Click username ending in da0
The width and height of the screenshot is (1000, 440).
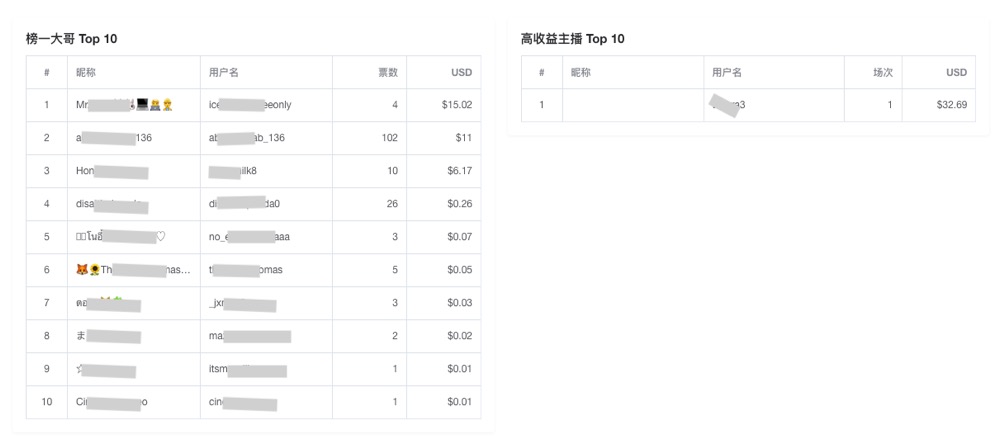point(244,204)
